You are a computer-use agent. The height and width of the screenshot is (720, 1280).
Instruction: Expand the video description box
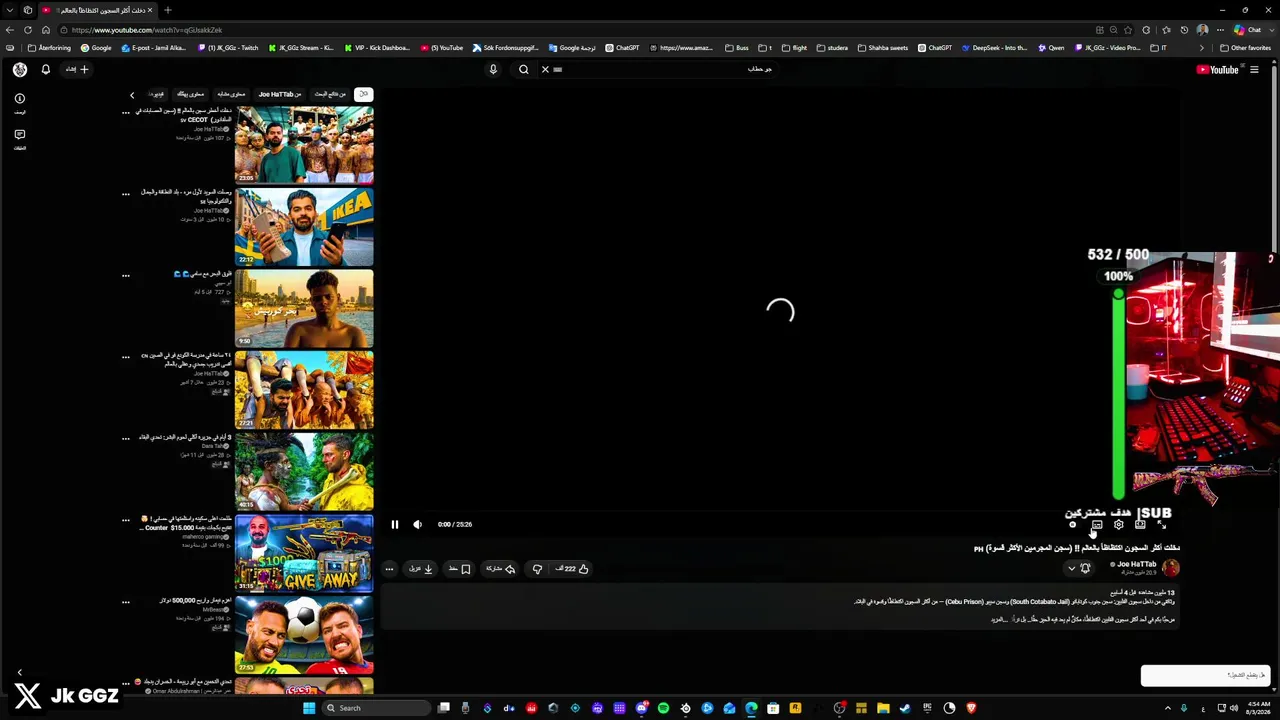coord(780,607)
